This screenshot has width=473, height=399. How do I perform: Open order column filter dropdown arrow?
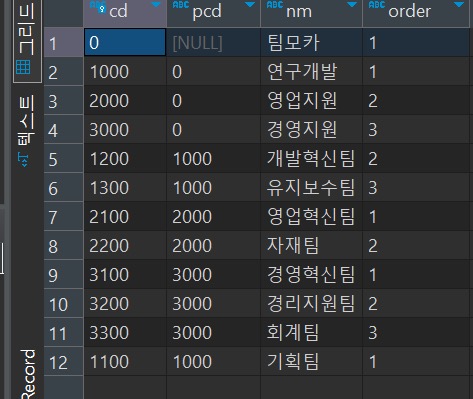459,5
